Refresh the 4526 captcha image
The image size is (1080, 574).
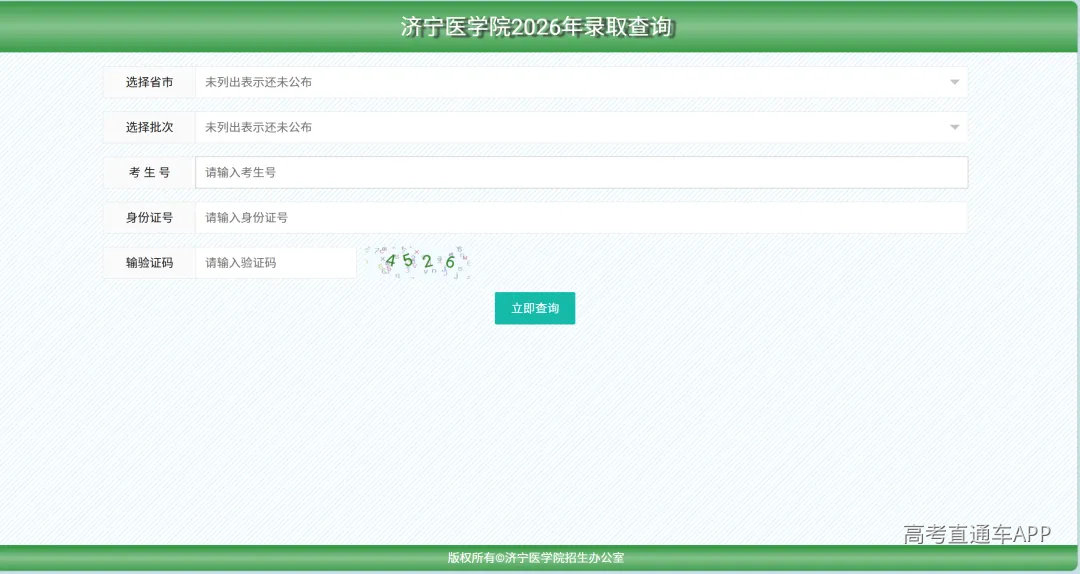tap(417, 262)
